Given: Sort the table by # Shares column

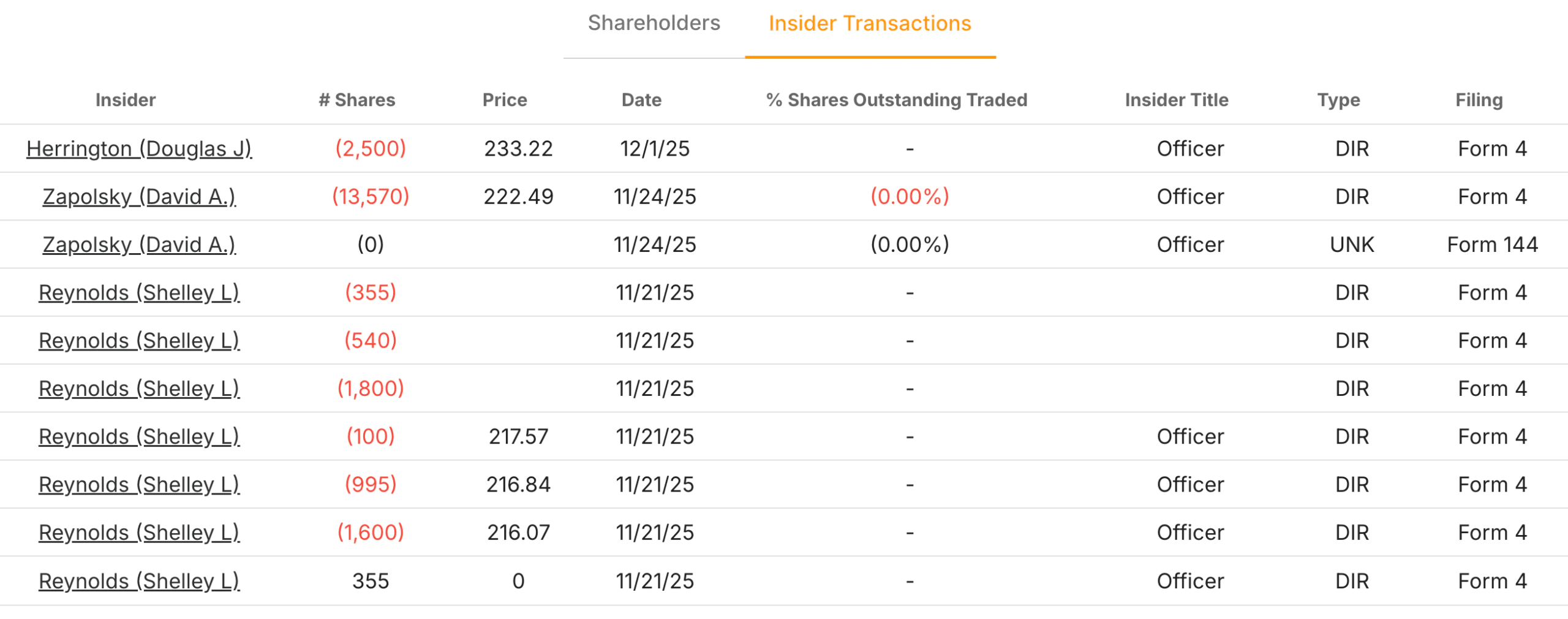Looking at the screenshot, I should [356, 100].
